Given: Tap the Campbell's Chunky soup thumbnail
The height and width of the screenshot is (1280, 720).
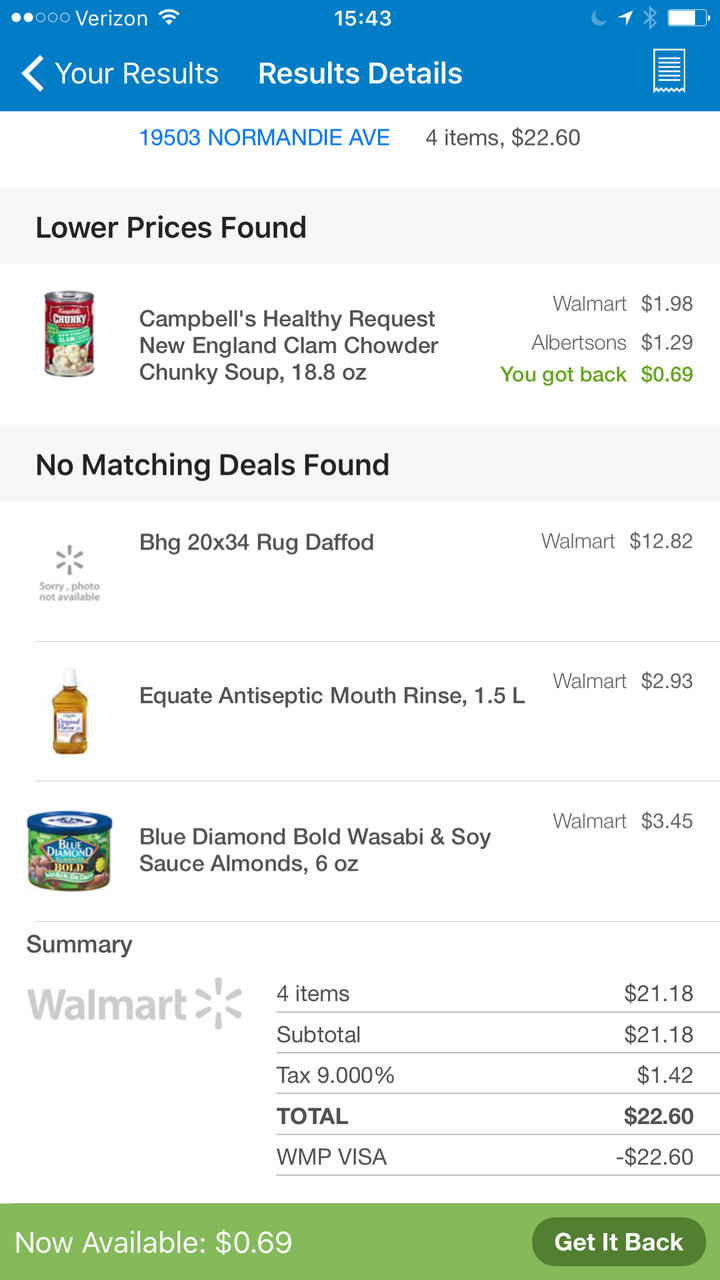Looking at the screenshot, I should click(69, 334).
